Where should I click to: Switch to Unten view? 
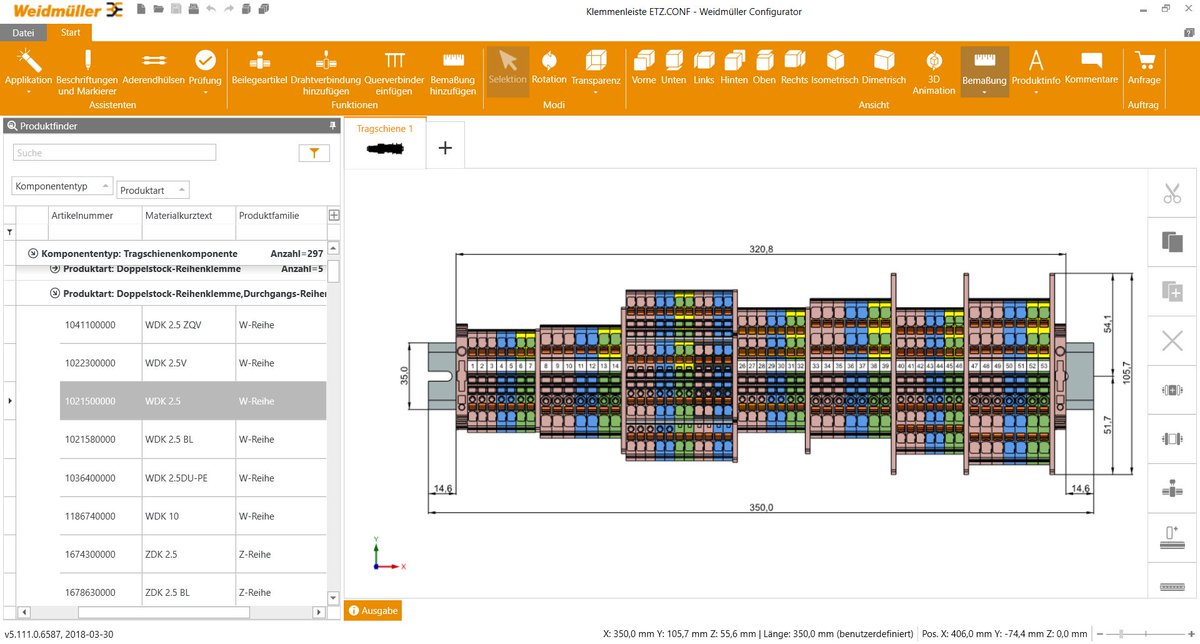click(x=674, y=67)
